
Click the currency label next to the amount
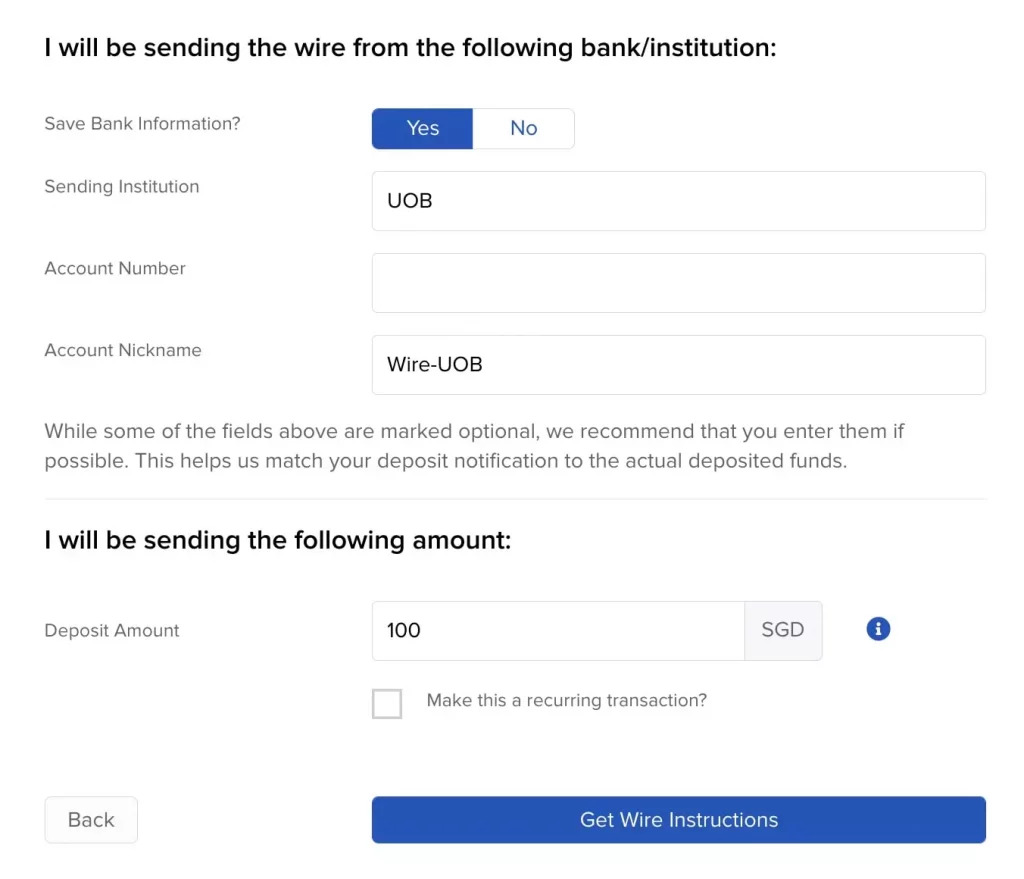pos(783,630)
